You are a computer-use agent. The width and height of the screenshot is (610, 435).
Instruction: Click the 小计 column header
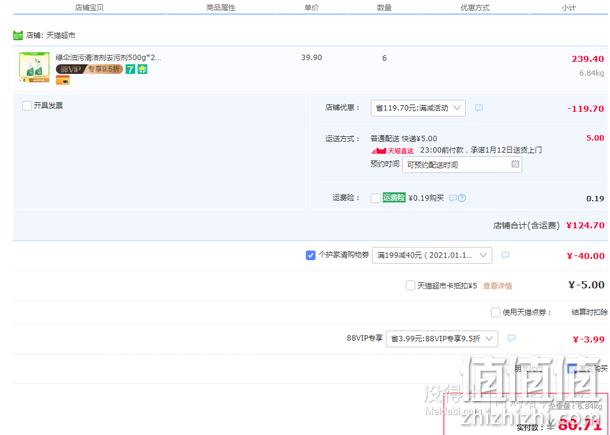568,7
